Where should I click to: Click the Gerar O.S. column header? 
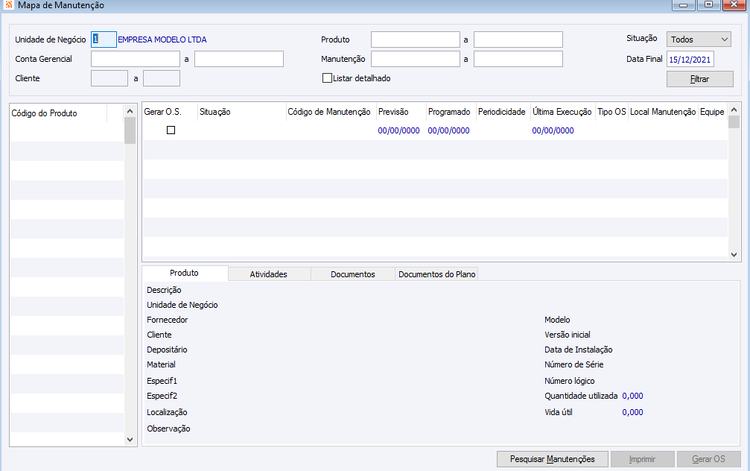pyautogui.click(x=170, y=112)
